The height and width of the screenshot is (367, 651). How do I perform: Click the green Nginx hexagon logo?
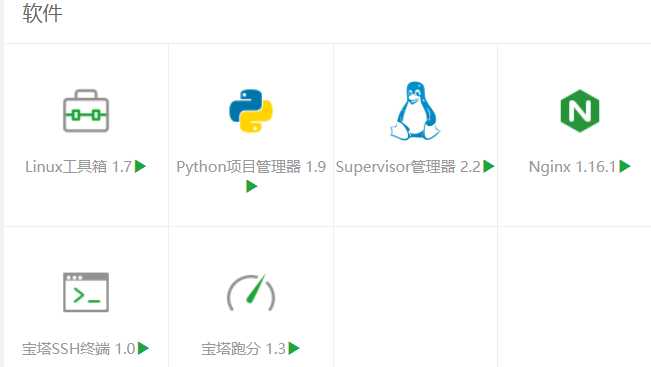point(580,111)
